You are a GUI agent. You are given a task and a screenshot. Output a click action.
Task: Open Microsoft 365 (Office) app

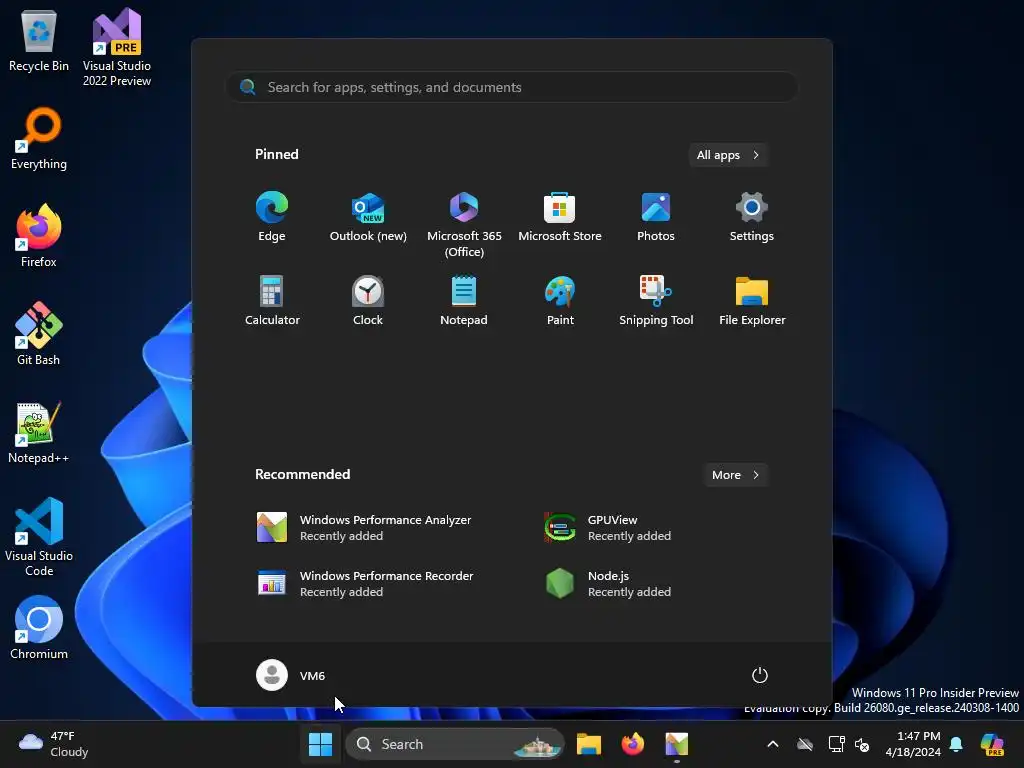point(464,224)
